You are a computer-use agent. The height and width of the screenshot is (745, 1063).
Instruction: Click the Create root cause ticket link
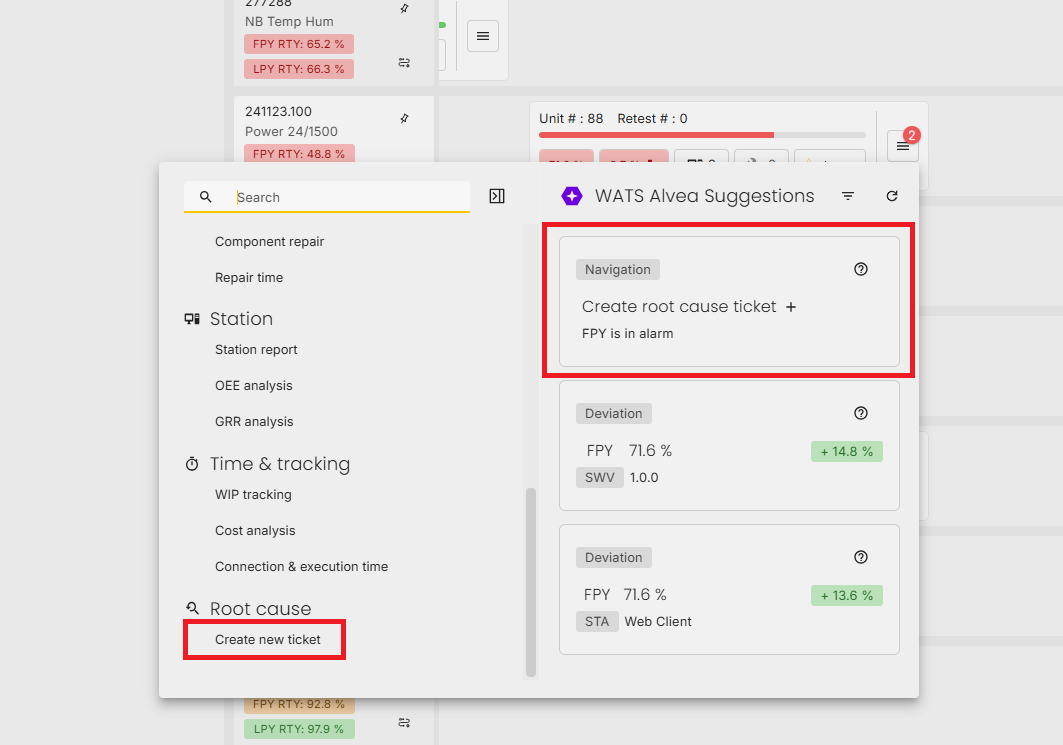pyautogui.click(x=679, y=306)
